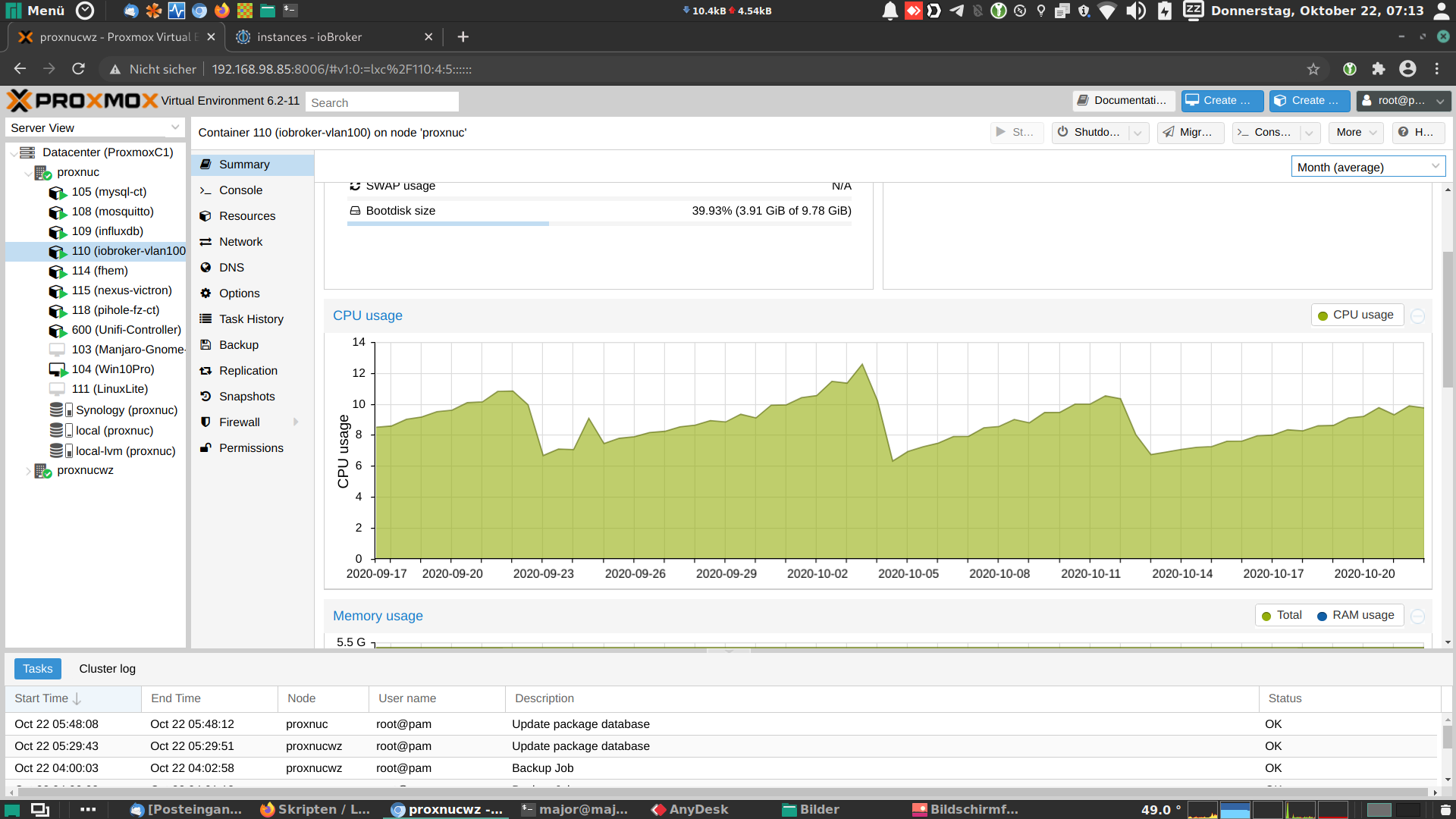
Task: Collapse the proxnuc node
Action: (28, 173)
